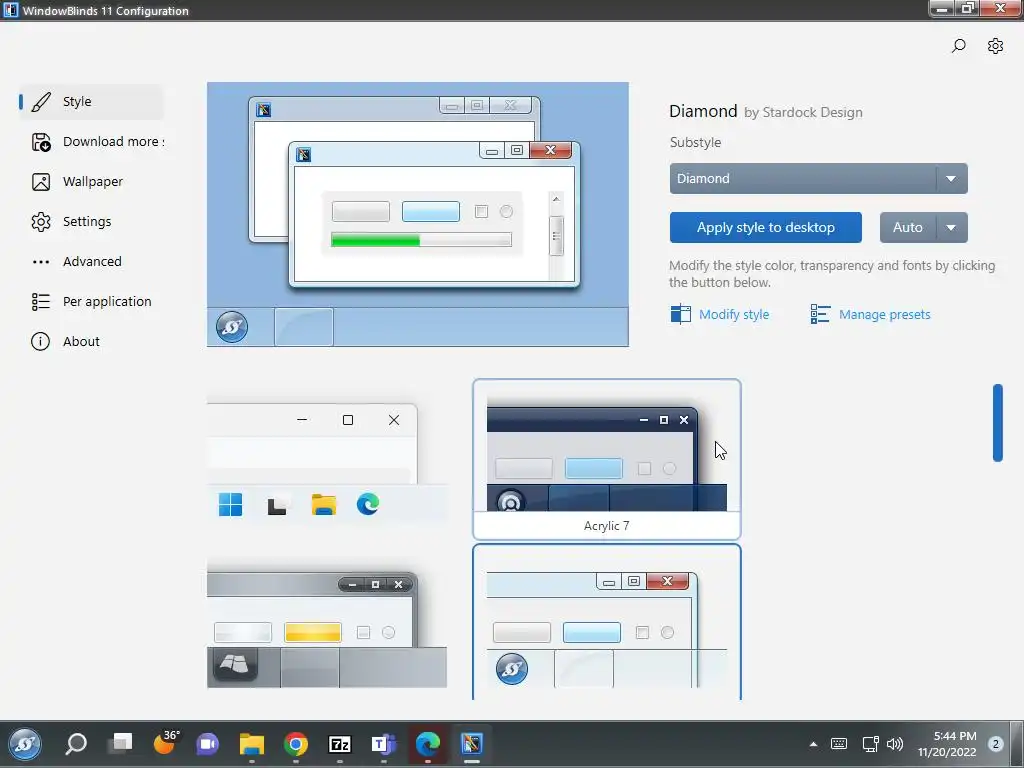The width and height of the screenshot is (1024, 768).
Task: Click the Download more styles icon
Action: [x=40, y=142]
